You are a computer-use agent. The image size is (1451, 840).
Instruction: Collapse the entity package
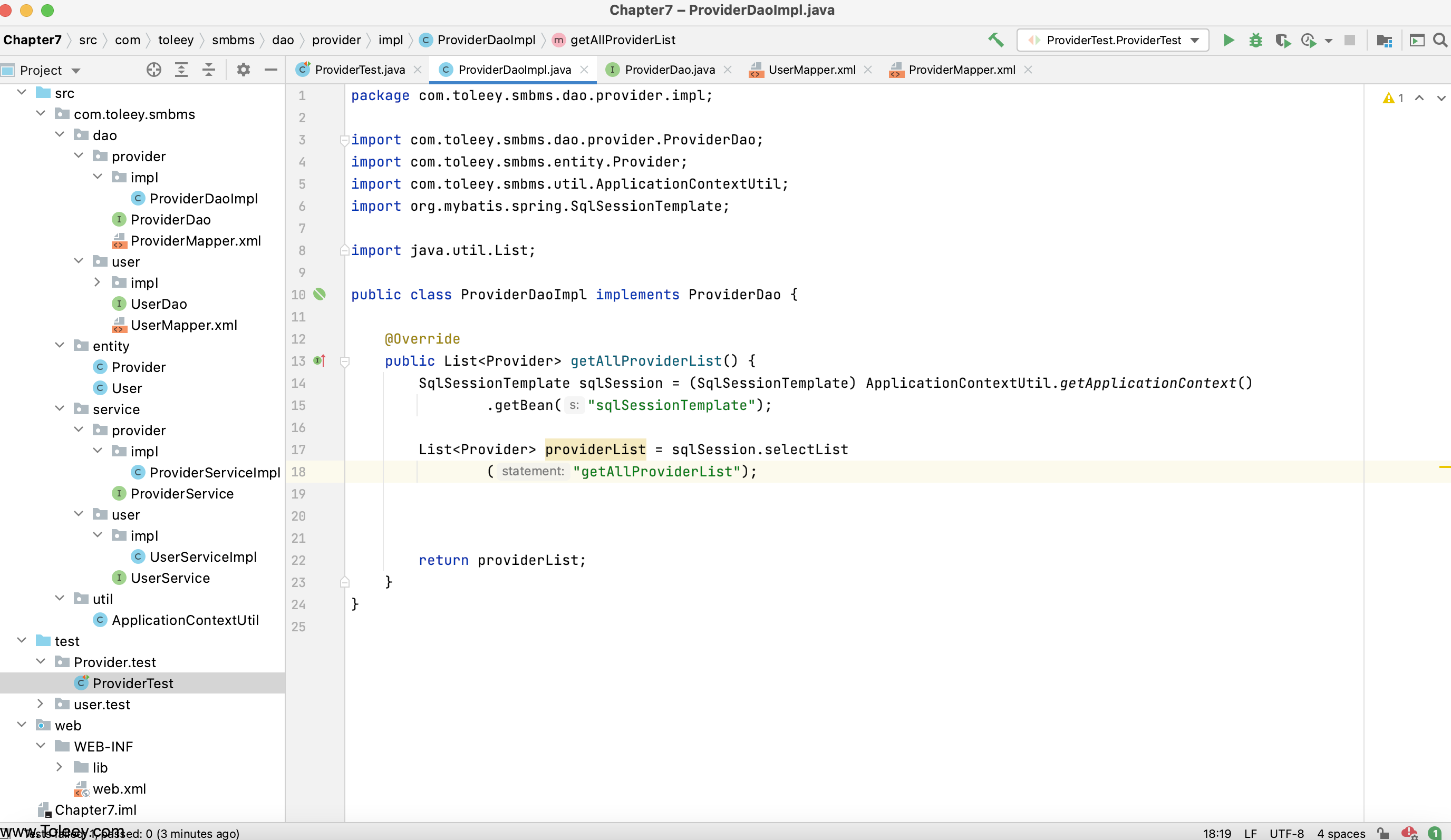point(60,345)
